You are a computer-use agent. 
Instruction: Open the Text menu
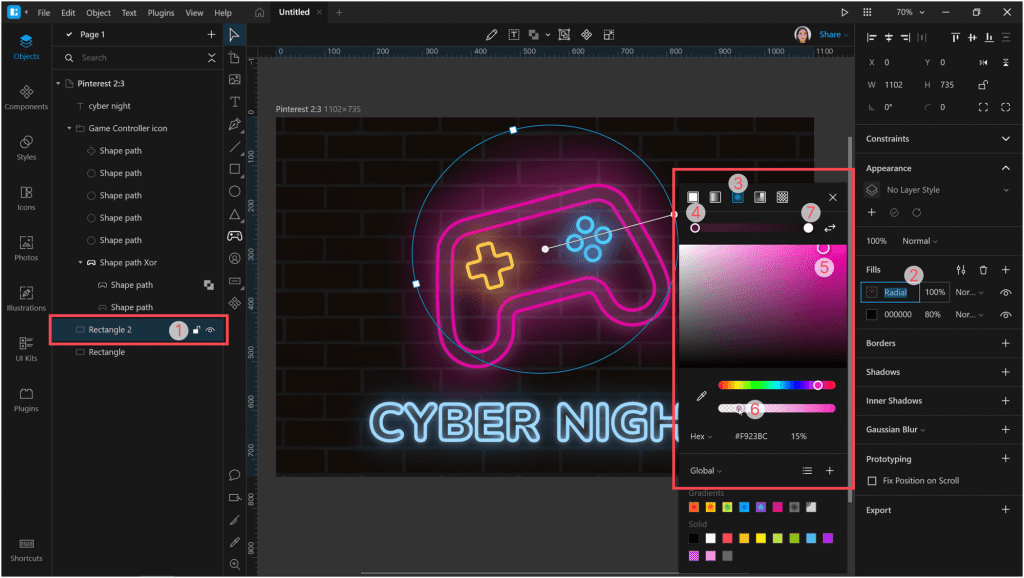(129, 12)
